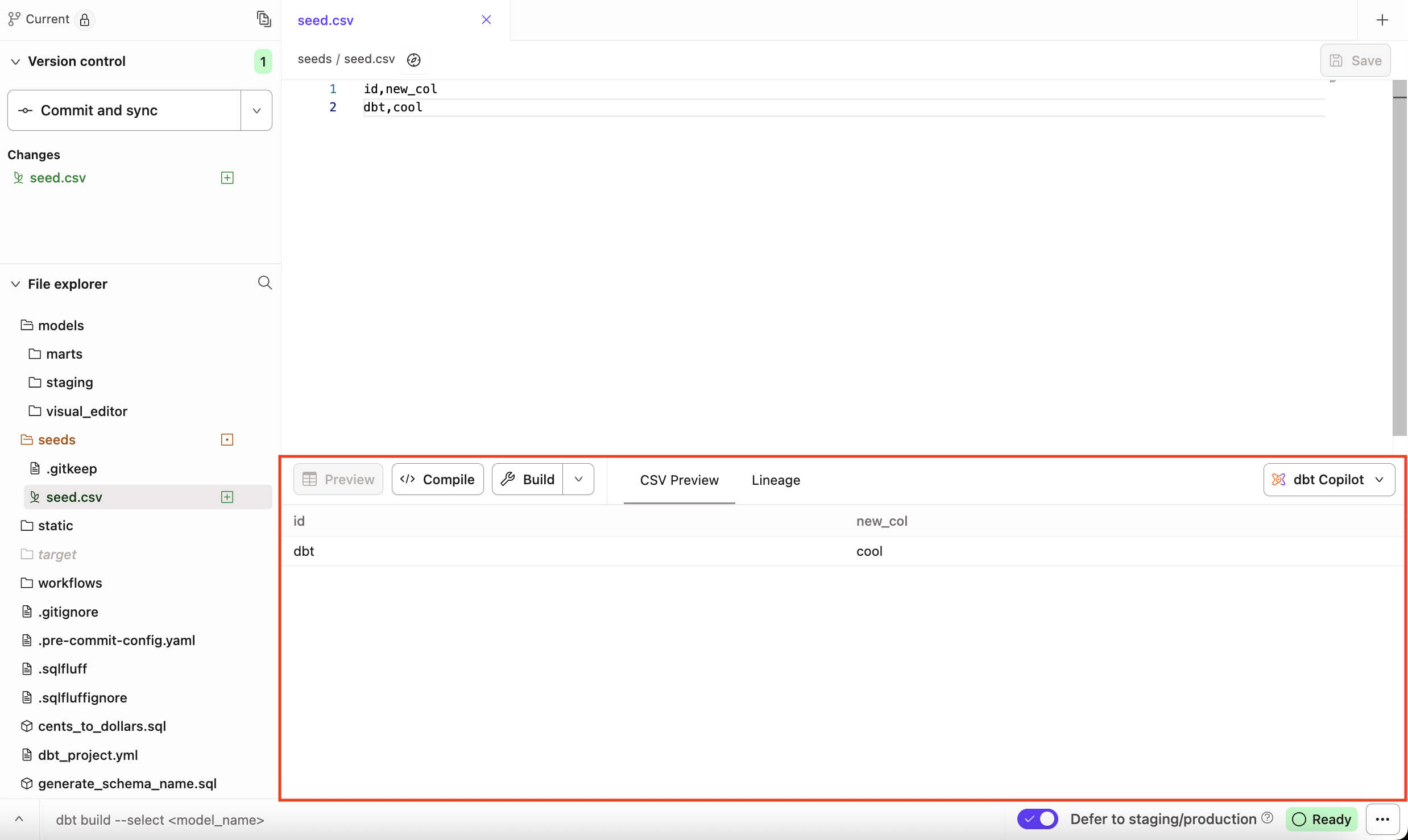This screenshot has width=1408, height=840.
Task: Run Compile on the seed file
Action: (437, 479)
